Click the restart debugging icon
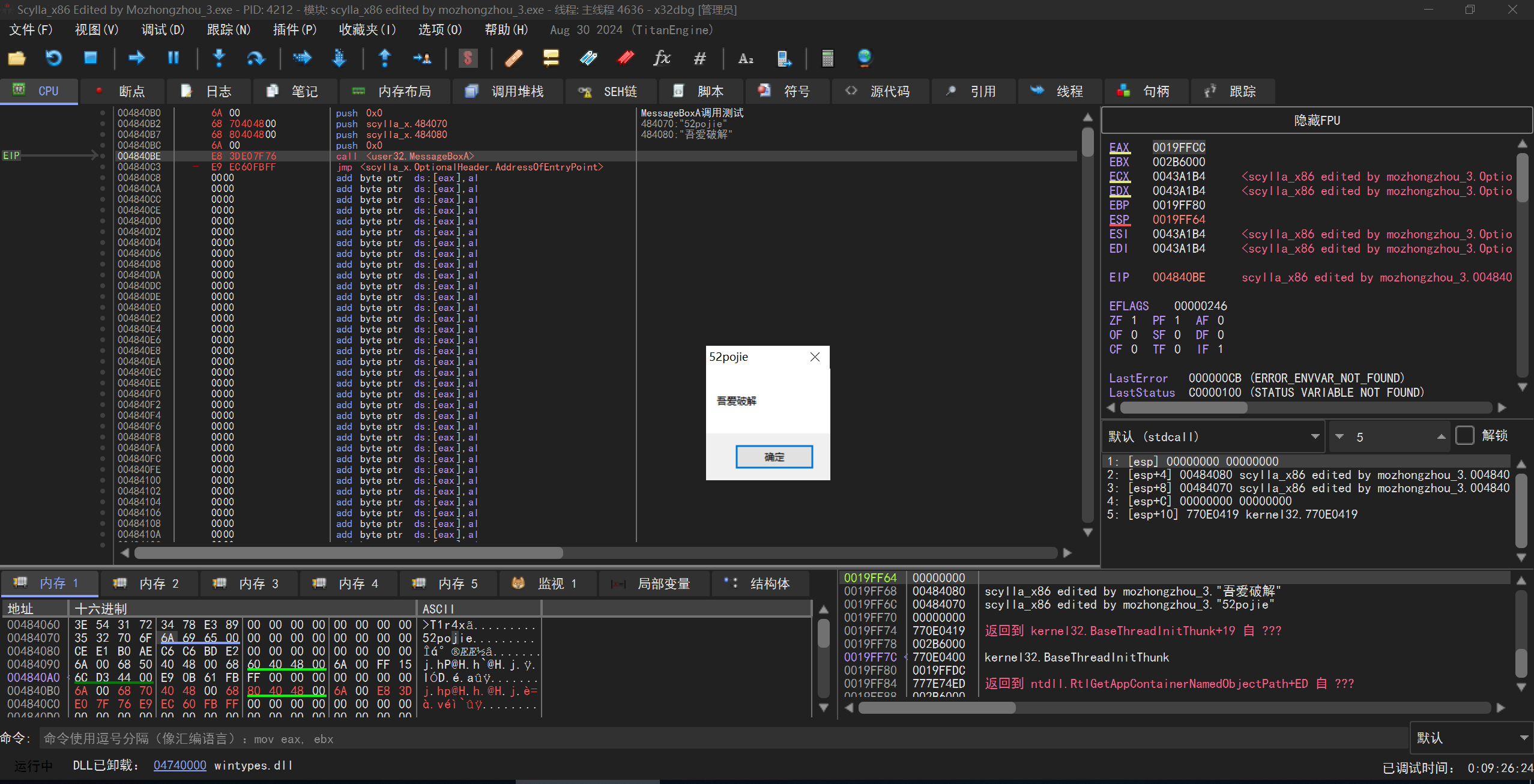Image resolution: width=1534 pixels, height=784 pixels. [54, 58]
